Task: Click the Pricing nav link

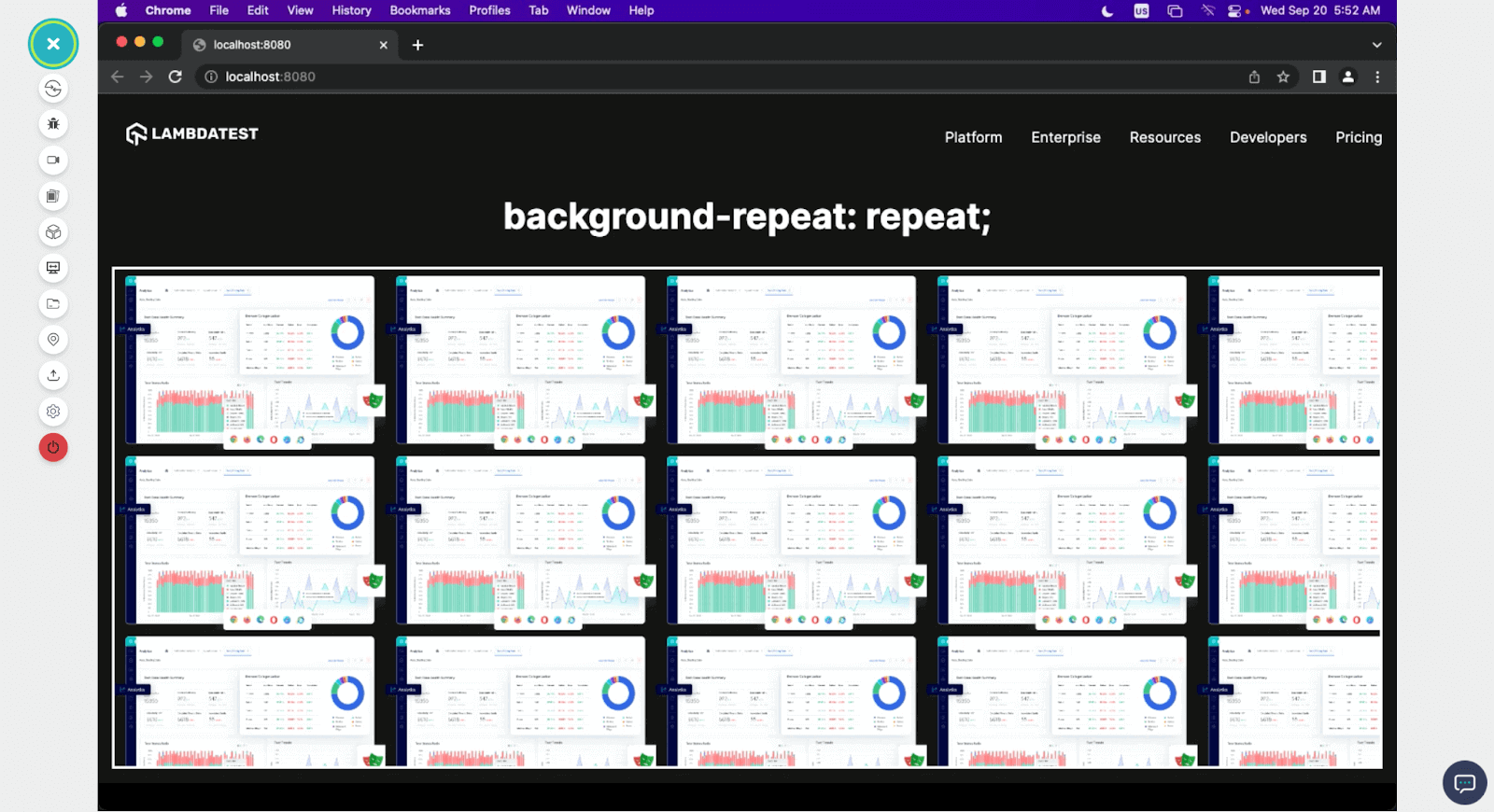Action: pyautogui.click(x=1358, y=137)
